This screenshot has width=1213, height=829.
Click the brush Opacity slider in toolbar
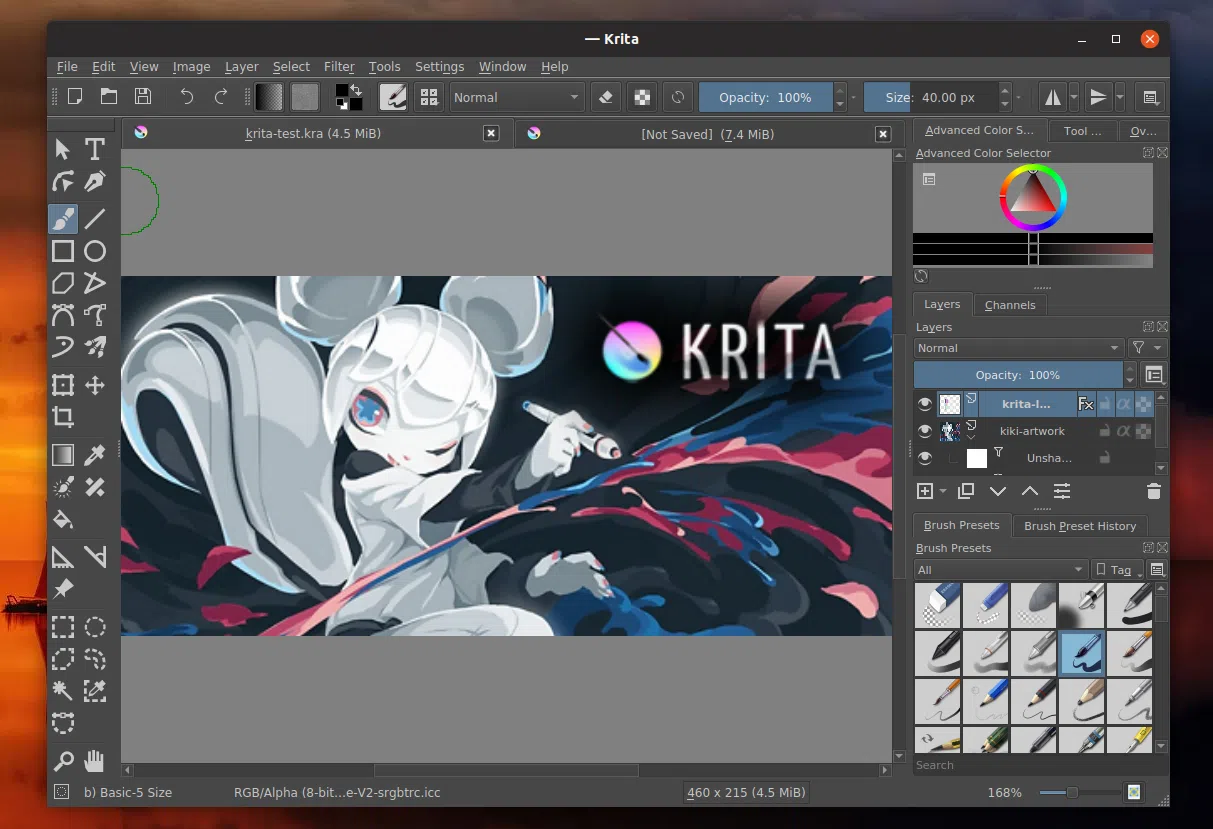pyautogui.click(x=765, y=97)
